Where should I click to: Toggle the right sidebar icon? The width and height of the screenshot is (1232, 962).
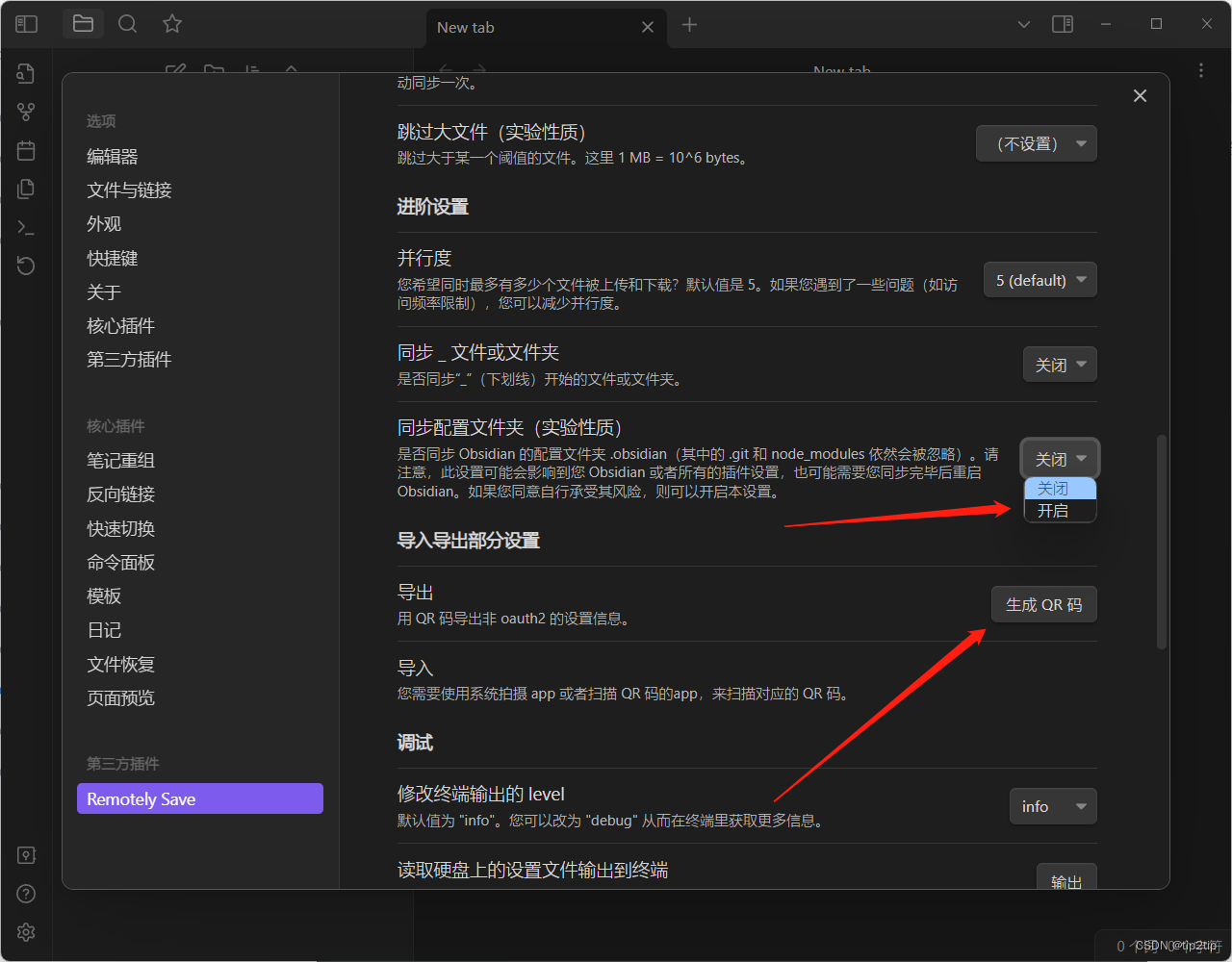point(1063,24)
